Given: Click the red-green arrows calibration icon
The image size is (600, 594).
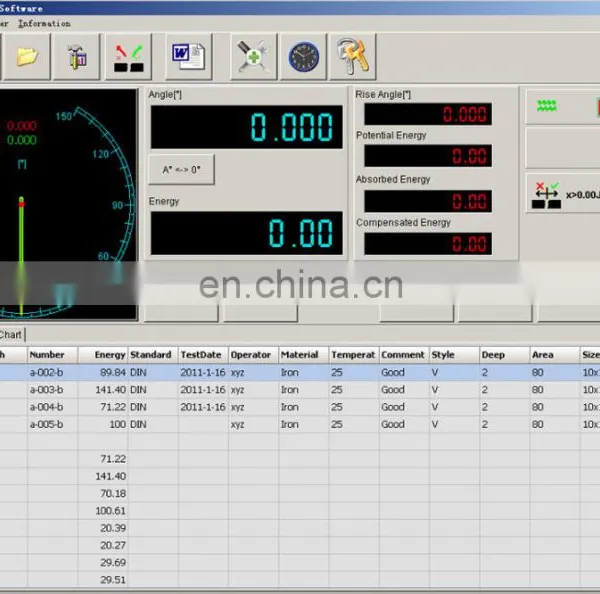Looking at the screenshot, I should point(129,57).
